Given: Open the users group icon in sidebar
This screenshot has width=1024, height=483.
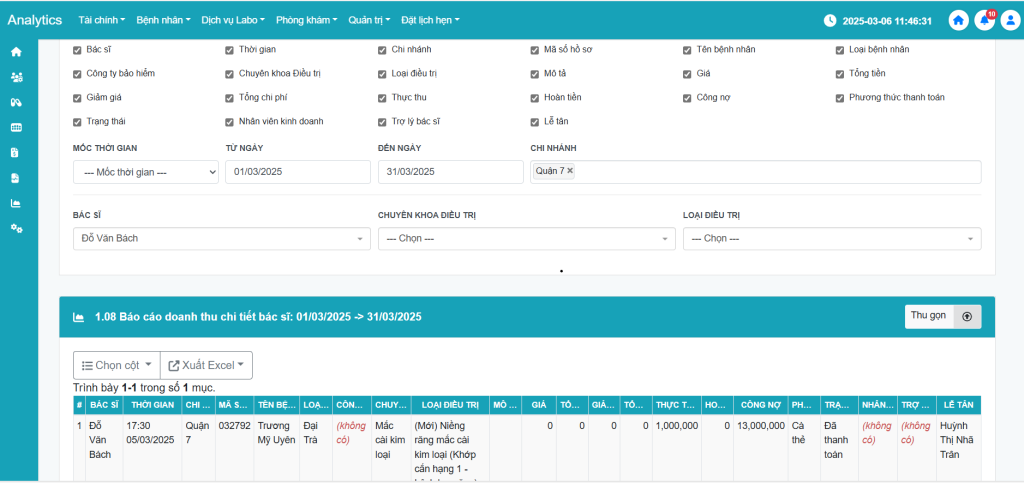Looking at the screenshot, I should (16, 77).
